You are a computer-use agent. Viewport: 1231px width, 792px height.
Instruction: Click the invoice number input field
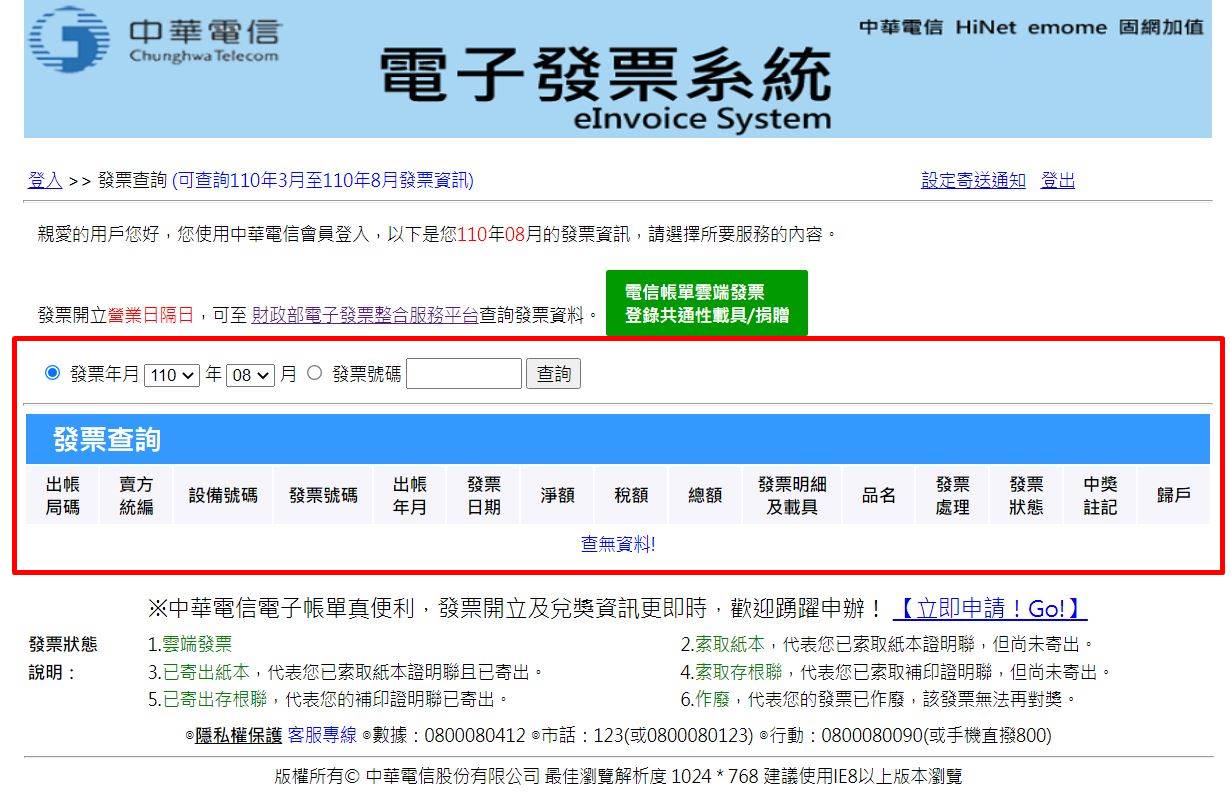(464, 374)
